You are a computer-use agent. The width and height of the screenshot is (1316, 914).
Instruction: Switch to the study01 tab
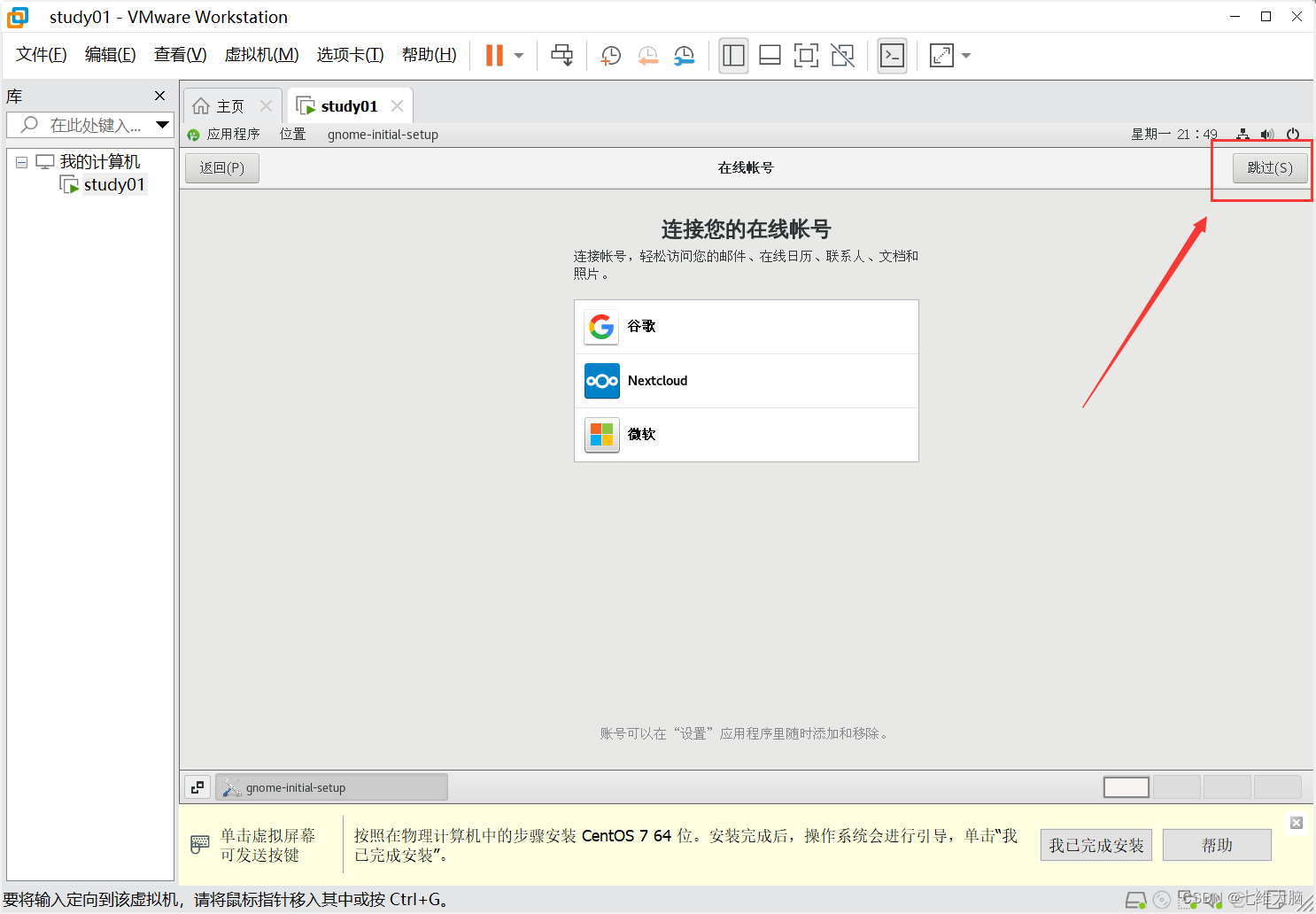pos(349,106)
